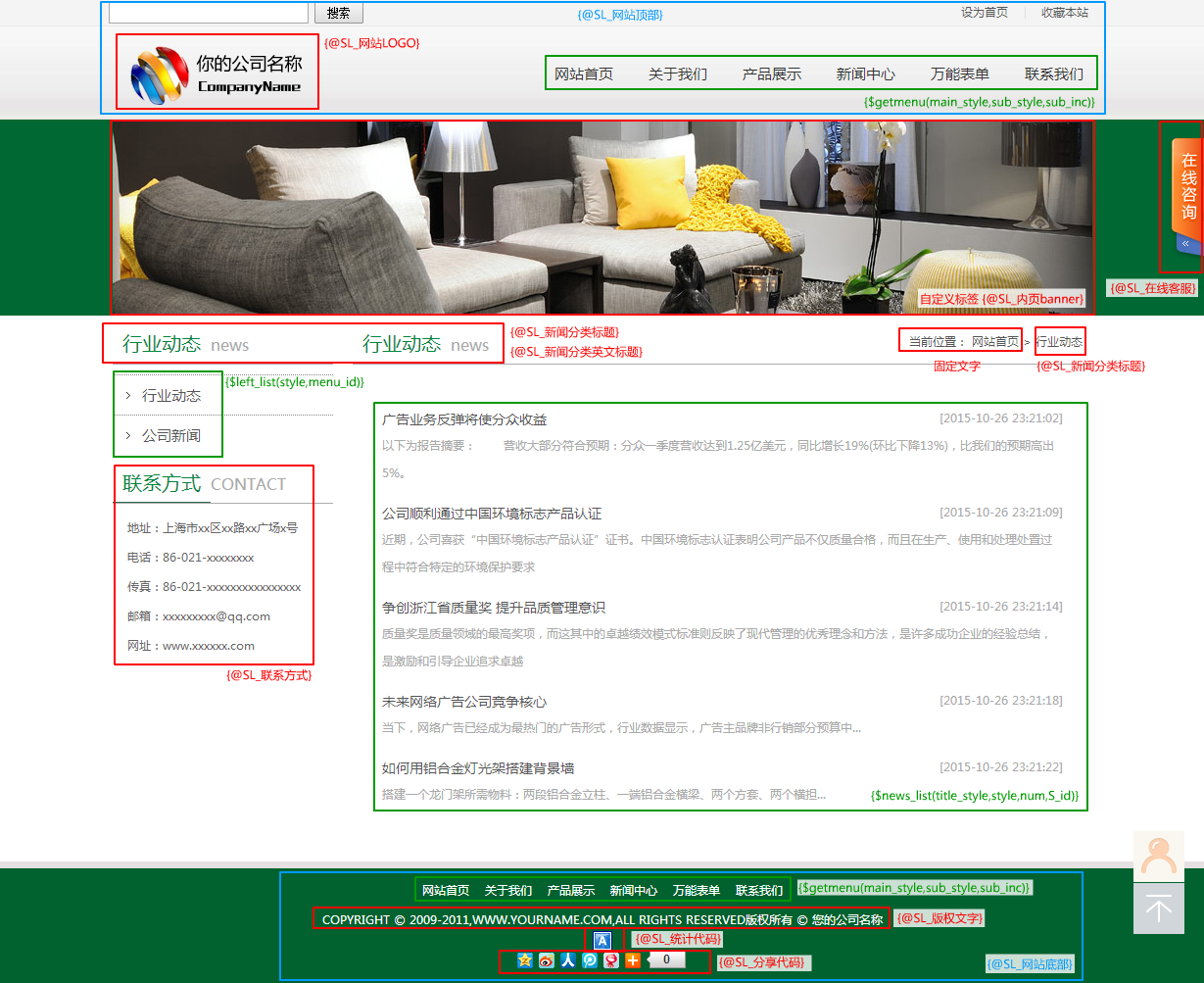Click 网站首页 in the breadcrumb path

click(994, 342)
